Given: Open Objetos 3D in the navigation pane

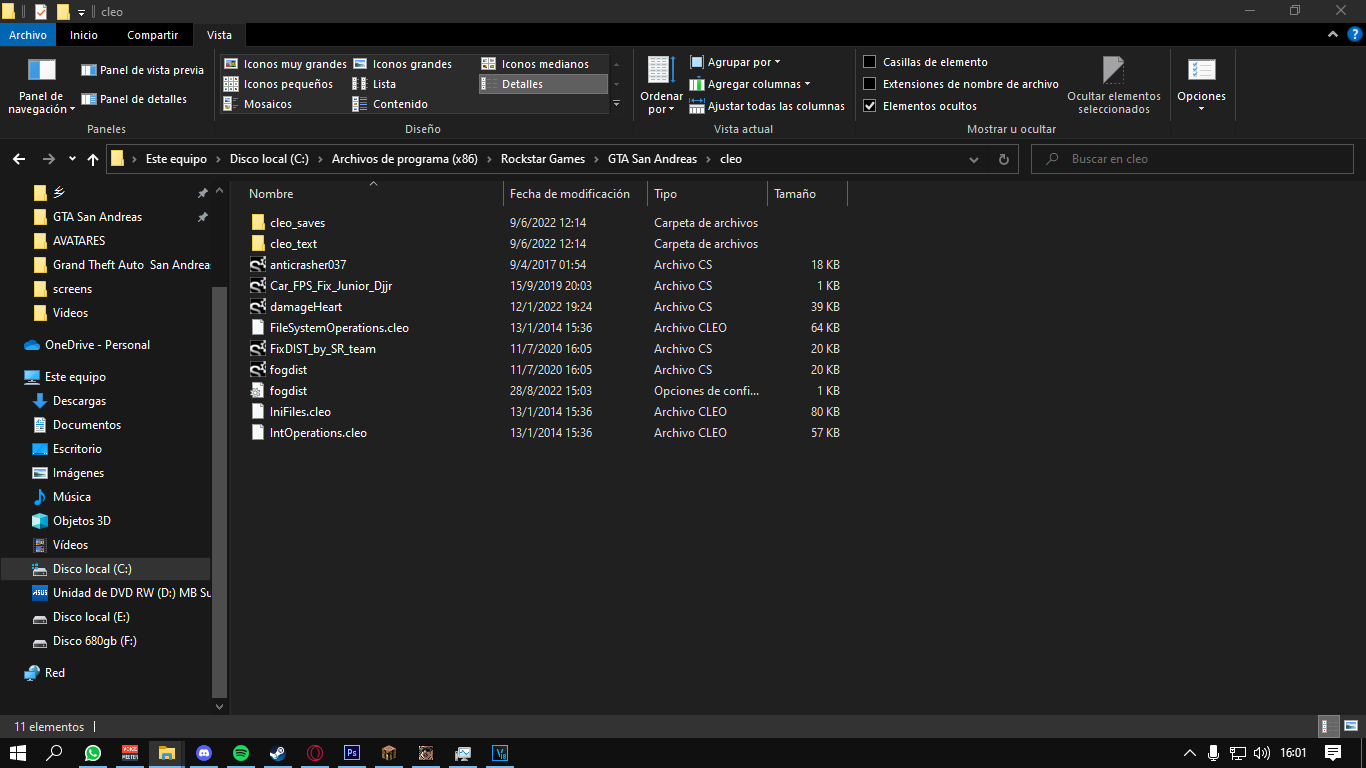Looking at the screenshot, I should 81,521.
